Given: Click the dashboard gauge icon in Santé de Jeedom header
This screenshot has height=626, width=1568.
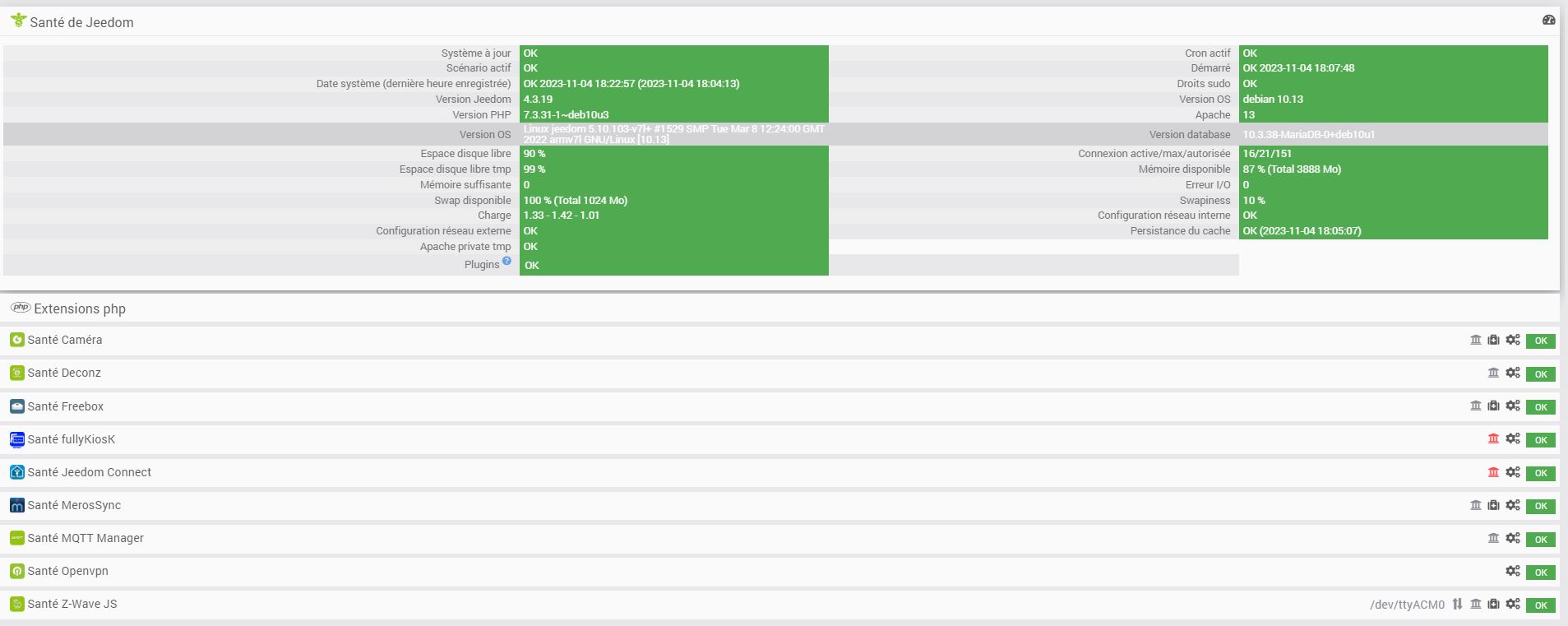Looking at the screenshot, I should click(1548, 21).
